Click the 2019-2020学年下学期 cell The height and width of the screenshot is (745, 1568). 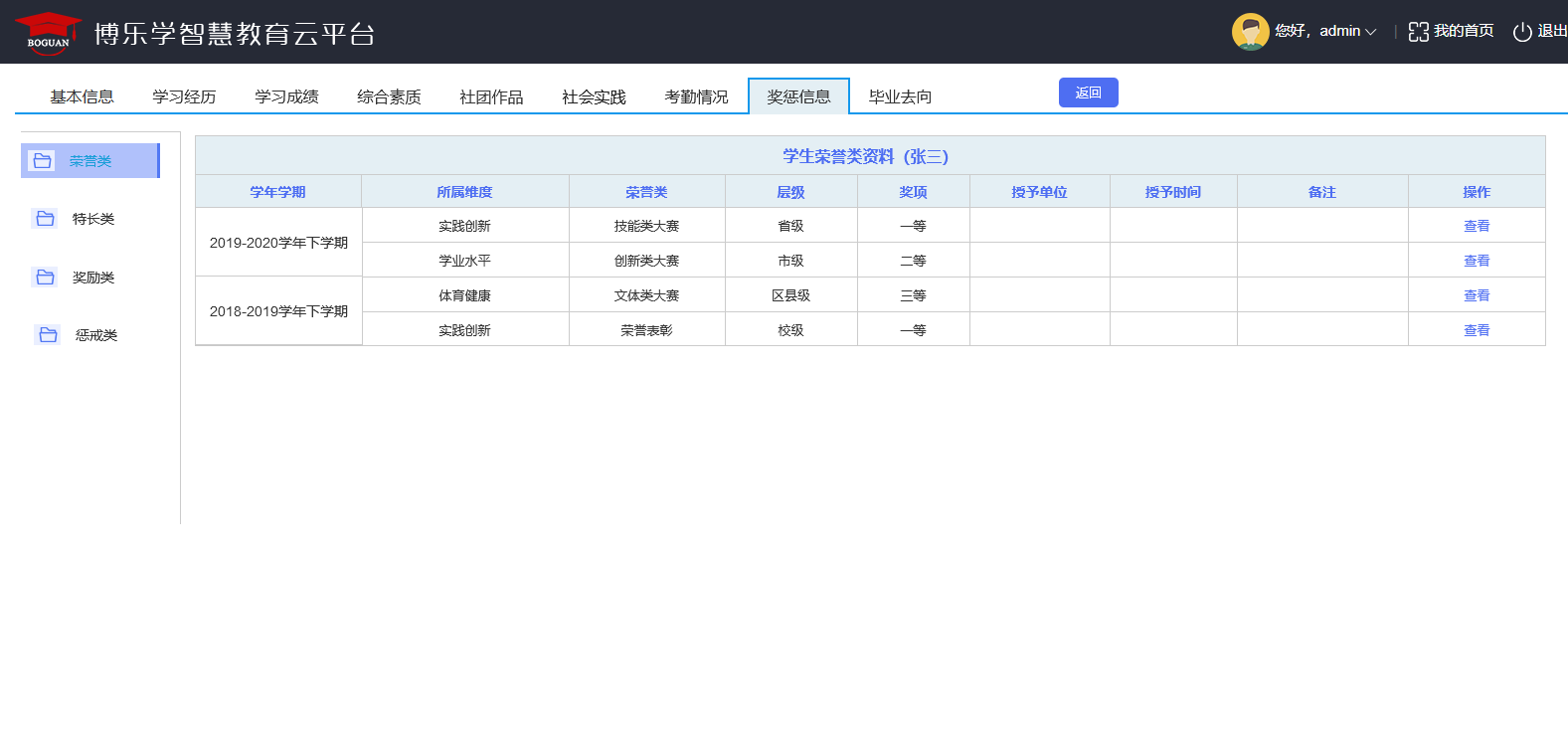click(x=278, y=243)
